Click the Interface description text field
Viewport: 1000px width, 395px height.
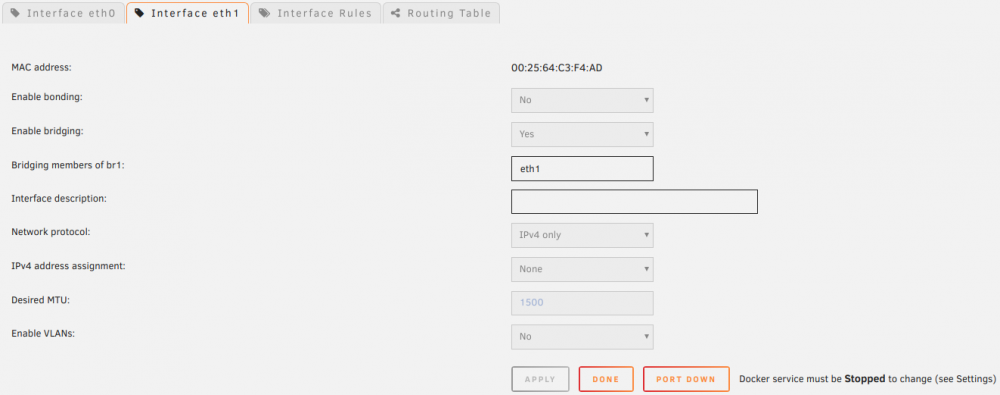tap(635, 202)
